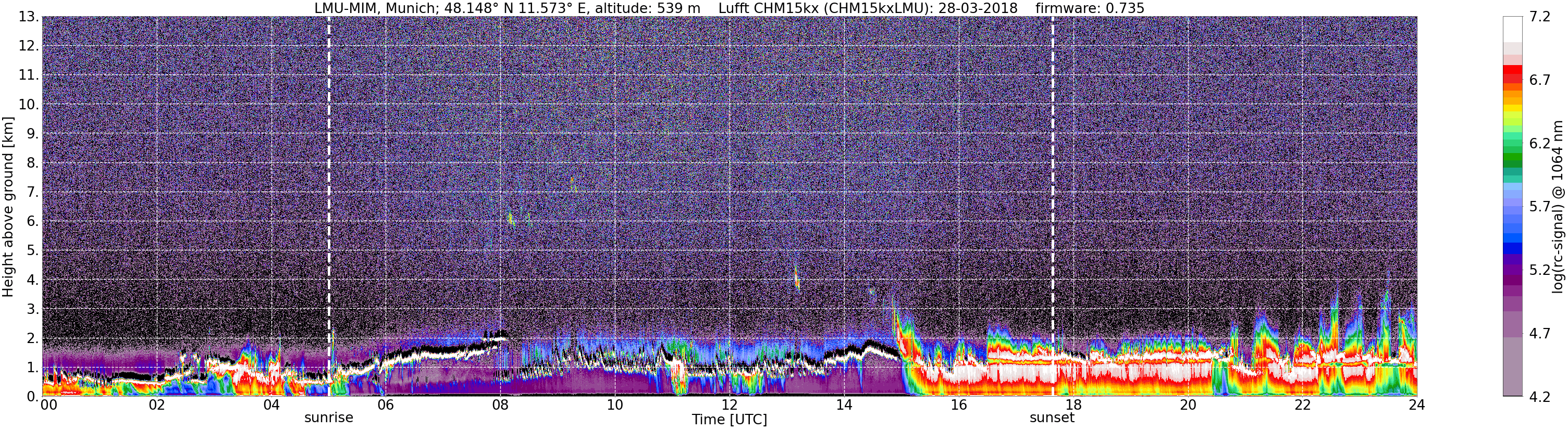
Task: Click the colorbar value '6.7'
Action: 1540,80
